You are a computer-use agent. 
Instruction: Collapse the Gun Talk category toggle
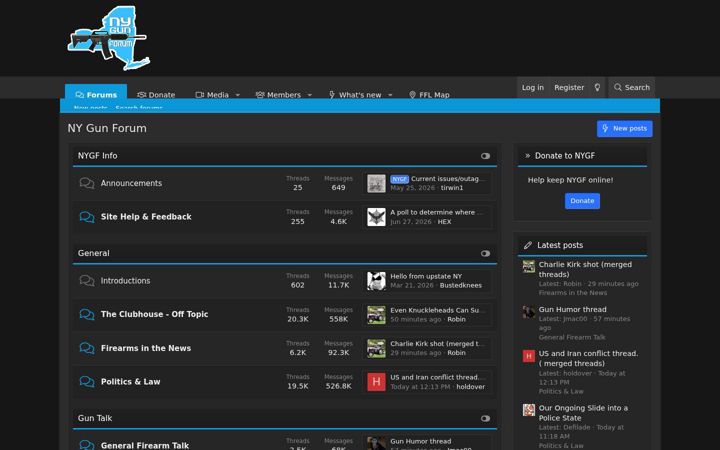click(485, 418)
